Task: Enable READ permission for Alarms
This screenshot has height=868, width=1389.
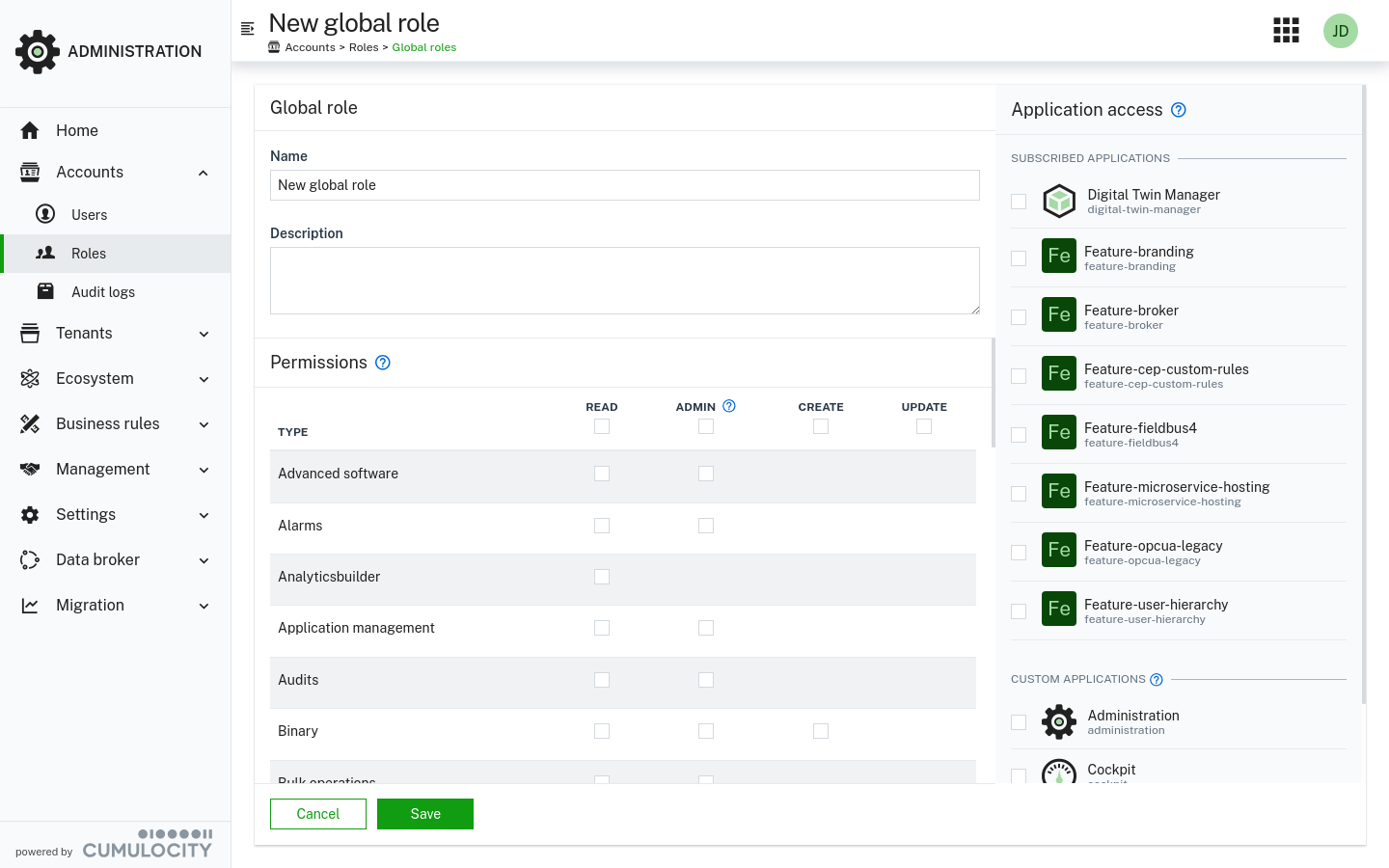Action: pyautogui.click(x=602, y=526)
